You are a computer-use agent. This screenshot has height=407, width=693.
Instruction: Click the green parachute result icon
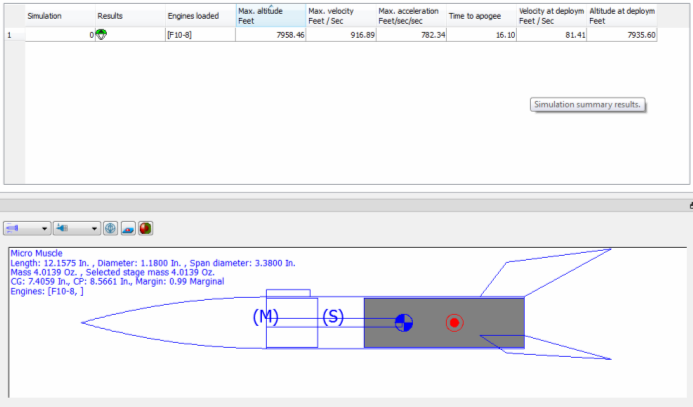101,34
